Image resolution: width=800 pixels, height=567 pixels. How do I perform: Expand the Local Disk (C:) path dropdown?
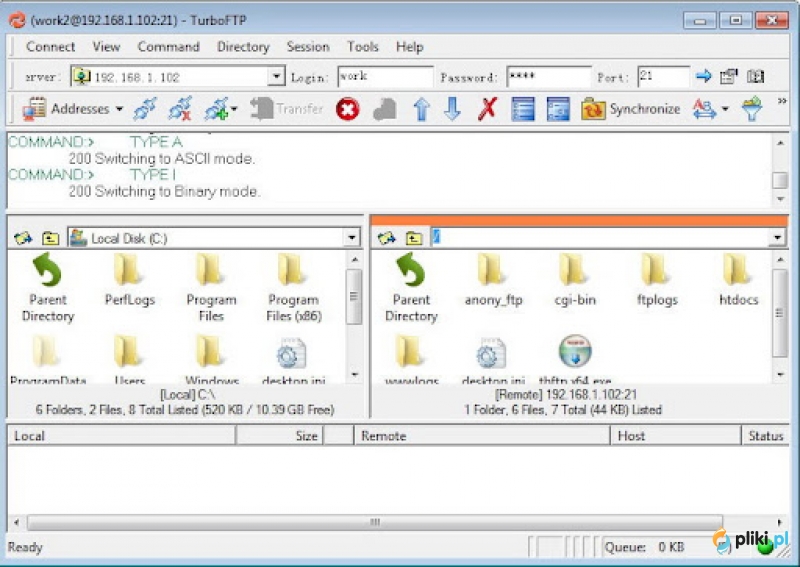pyautogui.click(x=352, y=238)
